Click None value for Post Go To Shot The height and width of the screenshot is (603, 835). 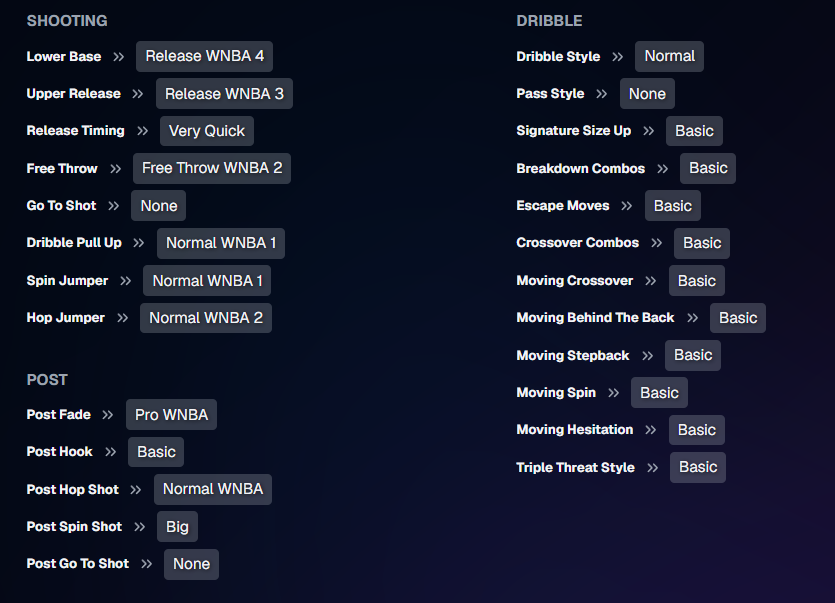(x=191, y=564)
